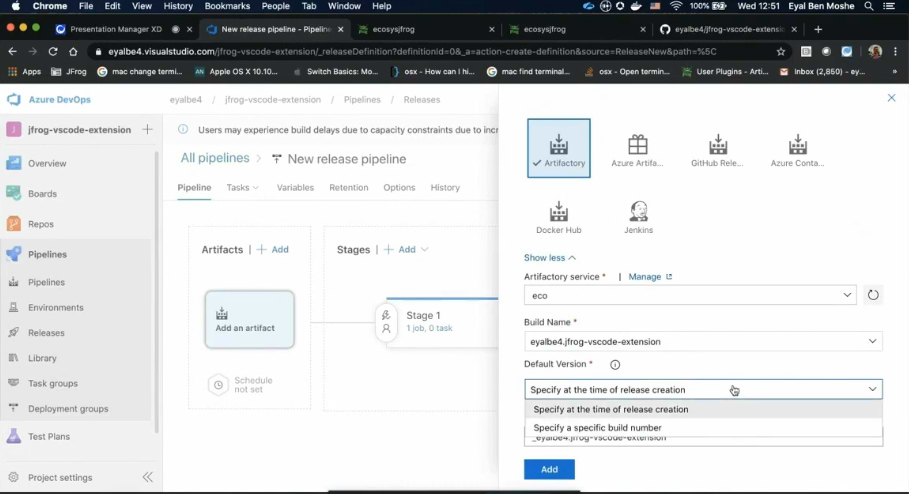
Task: Open the Apple menu
Action: pyautogui.click(x=16, y=6)
